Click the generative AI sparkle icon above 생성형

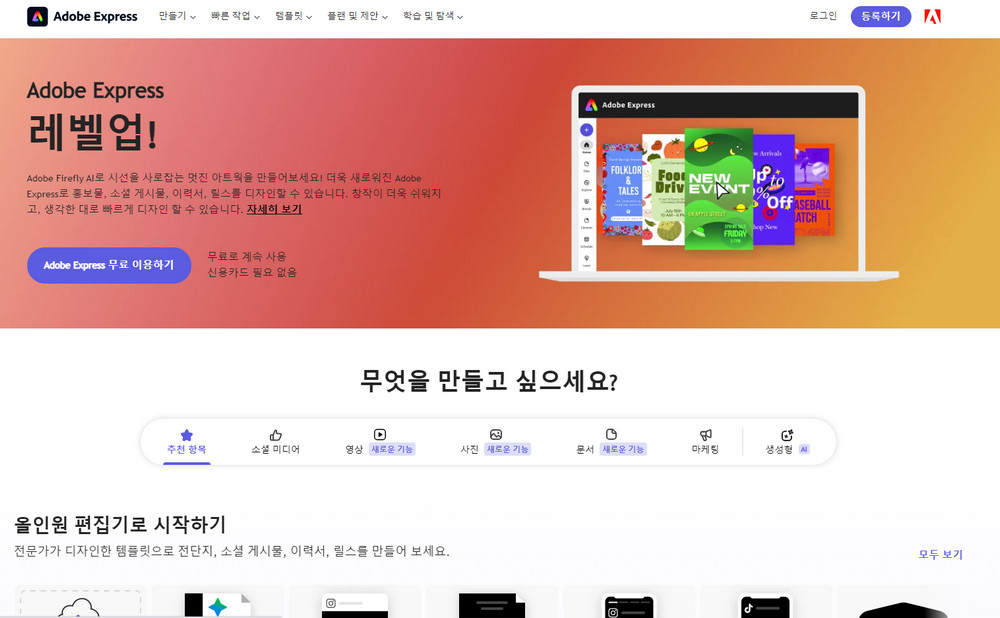click(787, 435)
